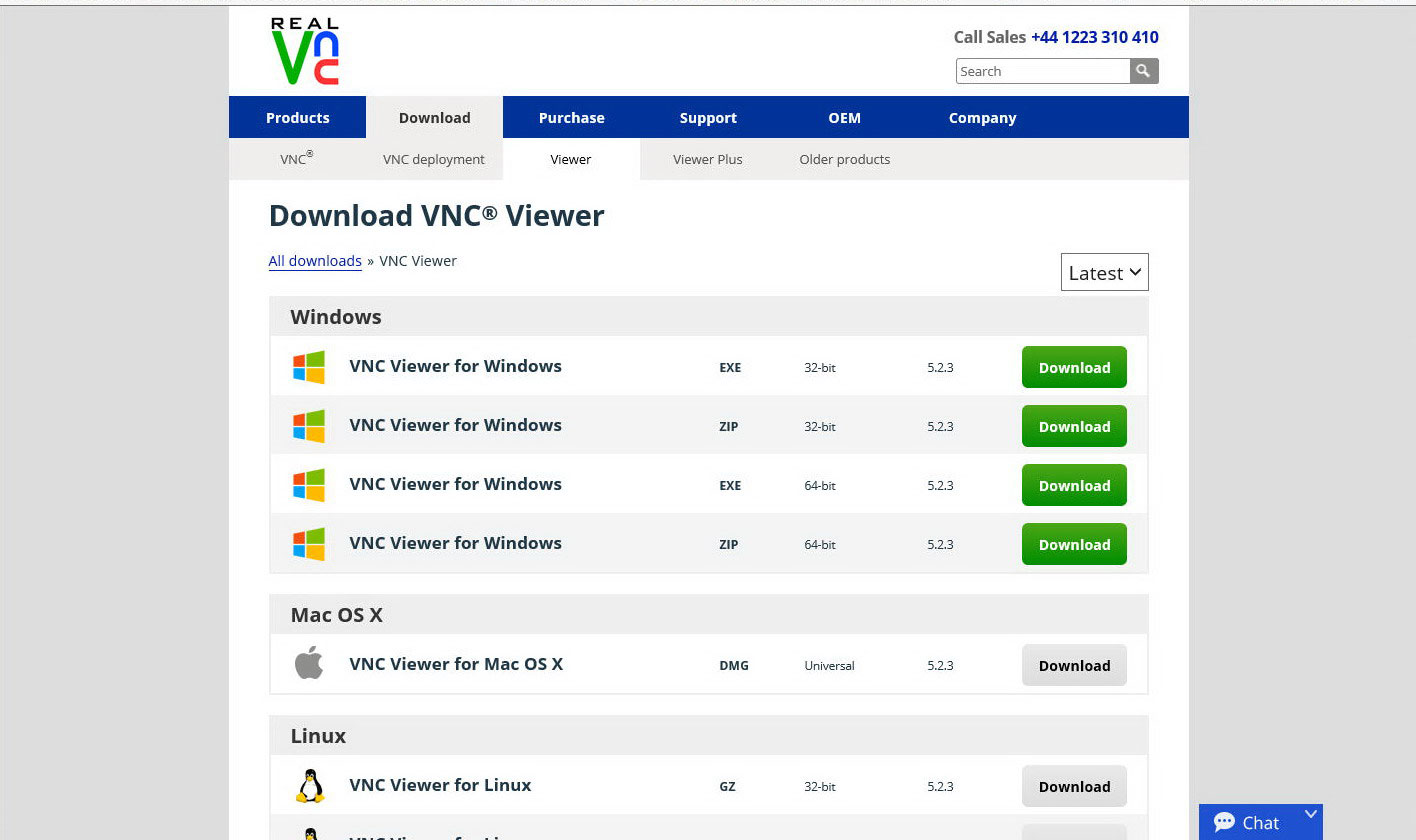Collapse the Chat widget chevron
This screenshot has height=840, width=1416.
point(1311,815)
